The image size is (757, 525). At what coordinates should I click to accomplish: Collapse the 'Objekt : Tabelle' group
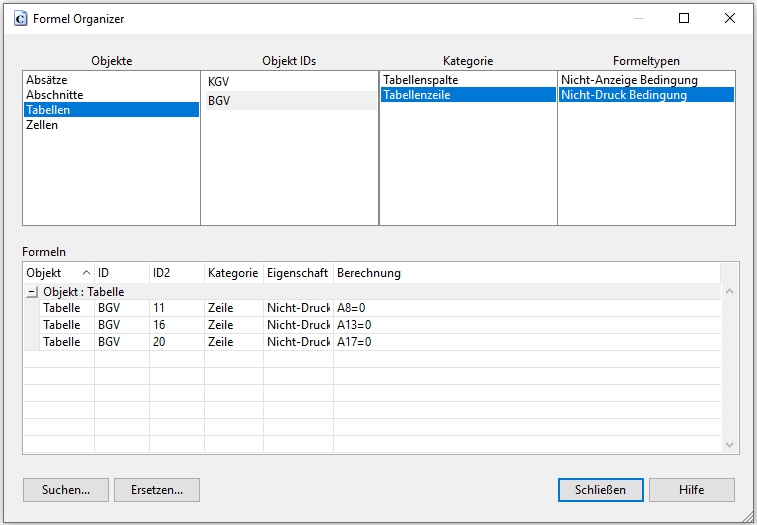tap(32, 292)
